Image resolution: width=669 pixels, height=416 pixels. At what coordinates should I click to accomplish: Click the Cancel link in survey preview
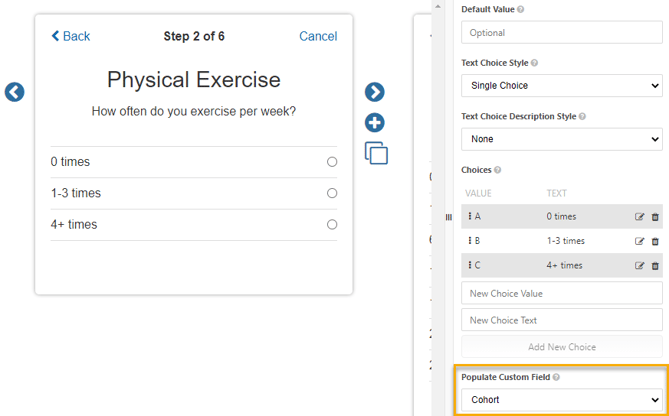(318, 36)
